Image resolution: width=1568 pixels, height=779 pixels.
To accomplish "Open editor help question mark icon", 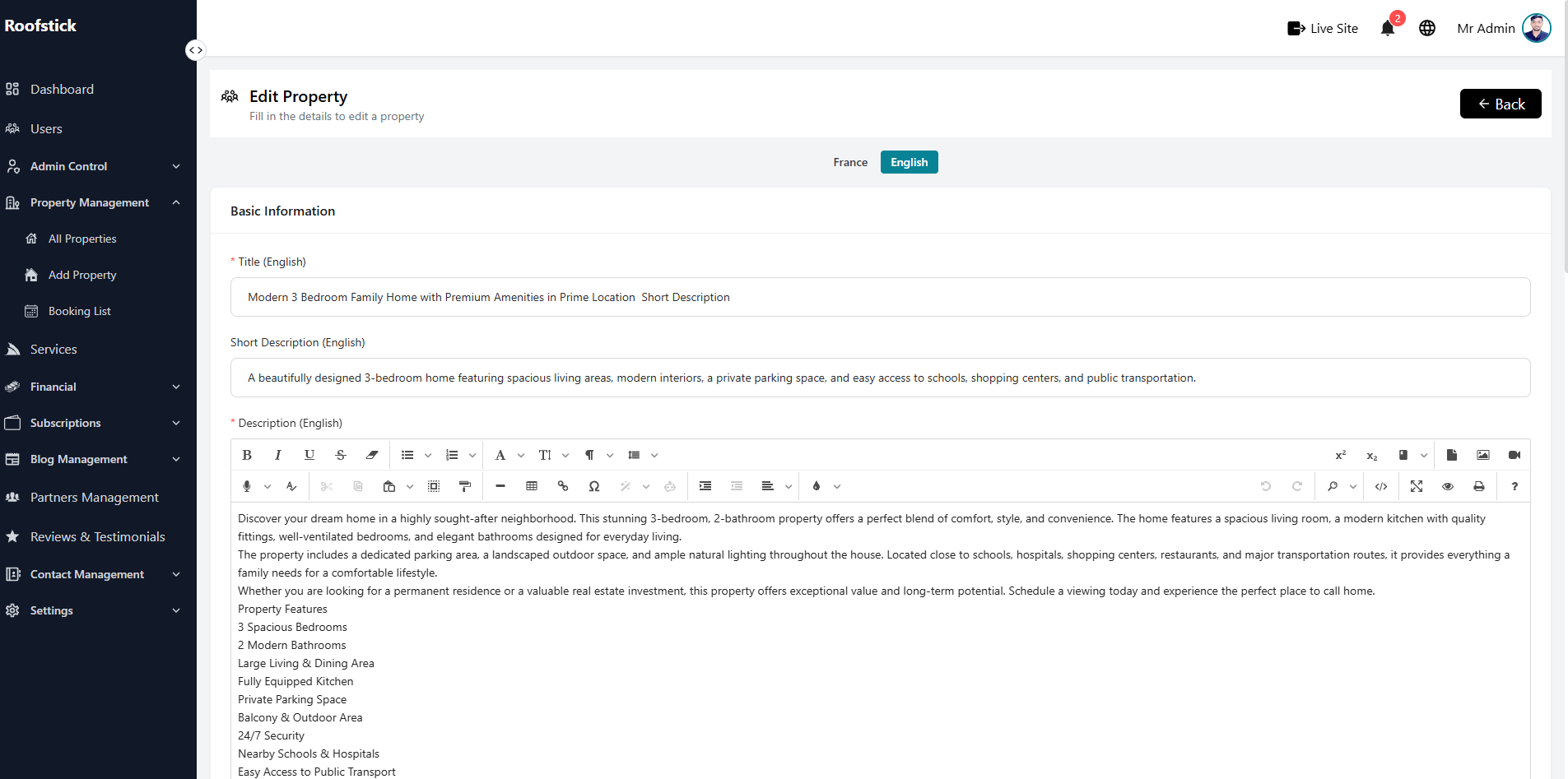I will 1514,486.
